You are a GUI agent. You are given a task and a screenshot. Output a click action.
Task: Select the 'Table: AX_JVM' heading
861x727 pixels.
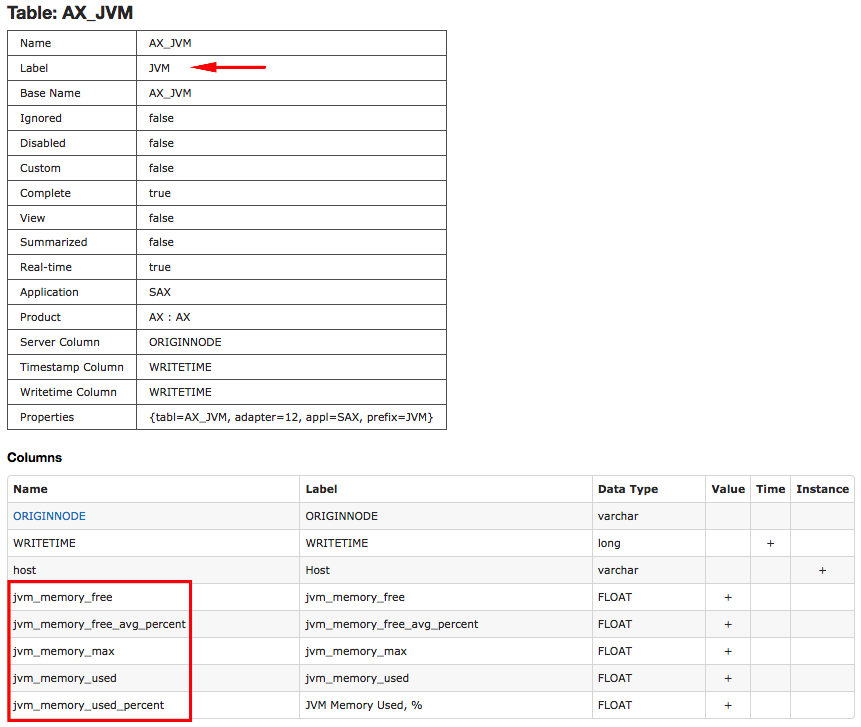(x=70, y=13)
